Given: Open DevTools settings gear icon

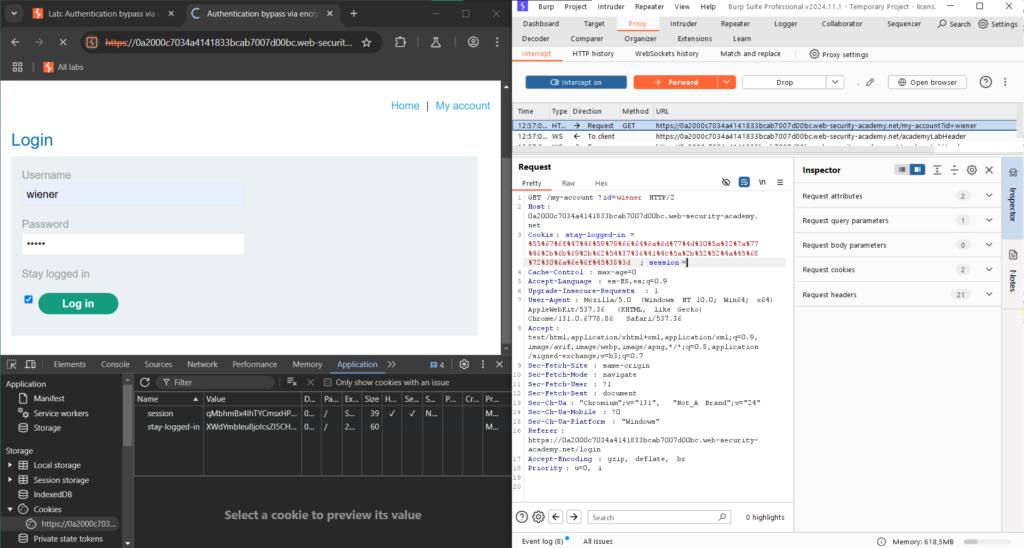Looking at the screenshot, I should coord(464,364).
